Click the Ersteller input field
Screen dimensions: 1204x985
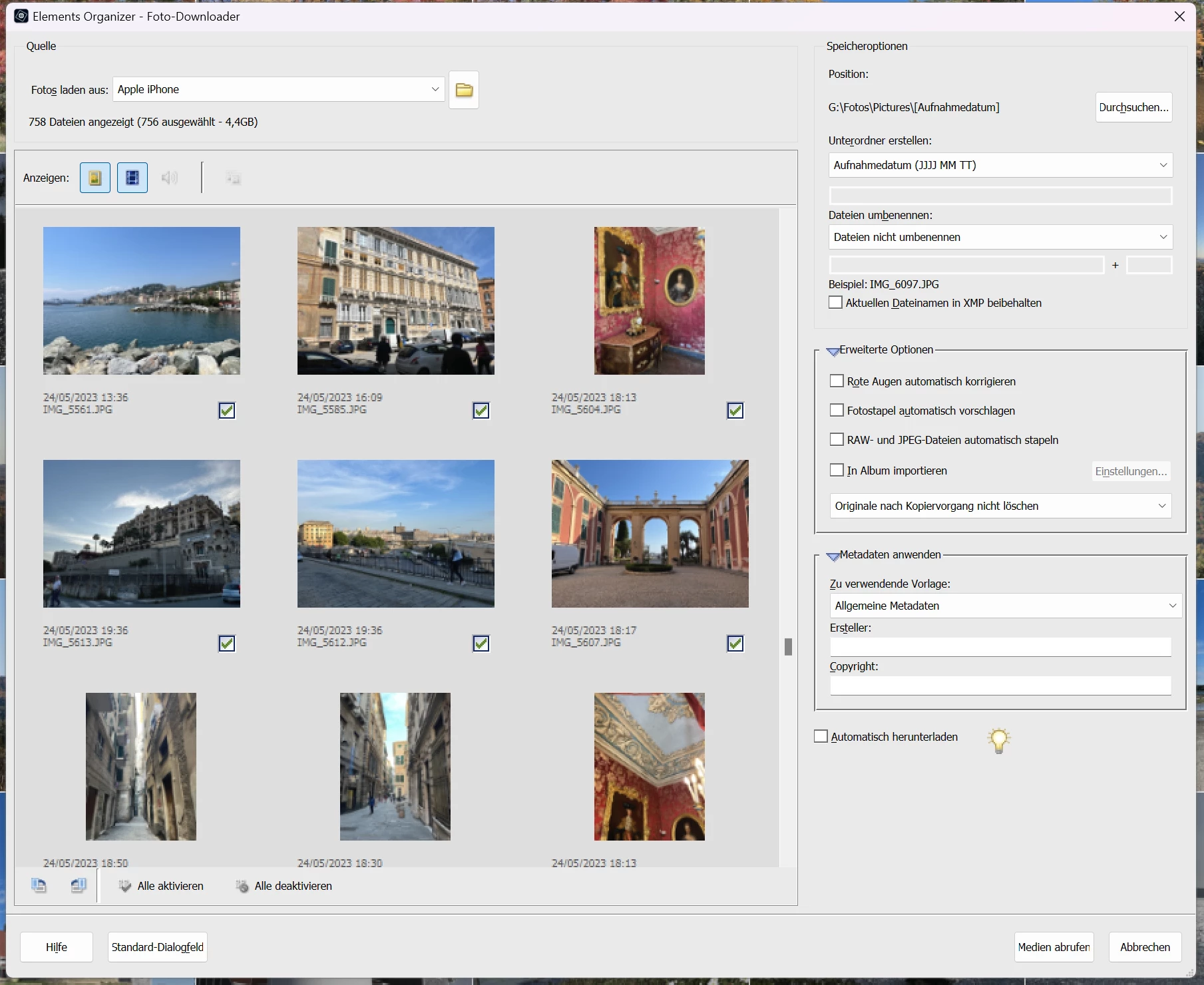tap(1000, 647)
